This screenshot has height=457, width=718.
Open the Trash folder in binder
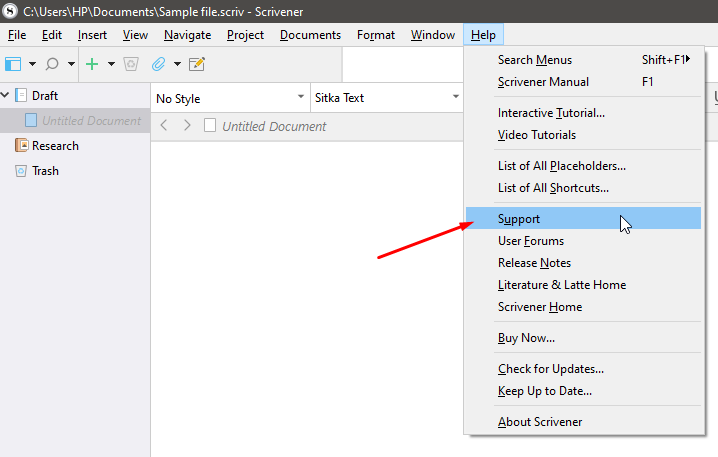(x=75, y=171)
